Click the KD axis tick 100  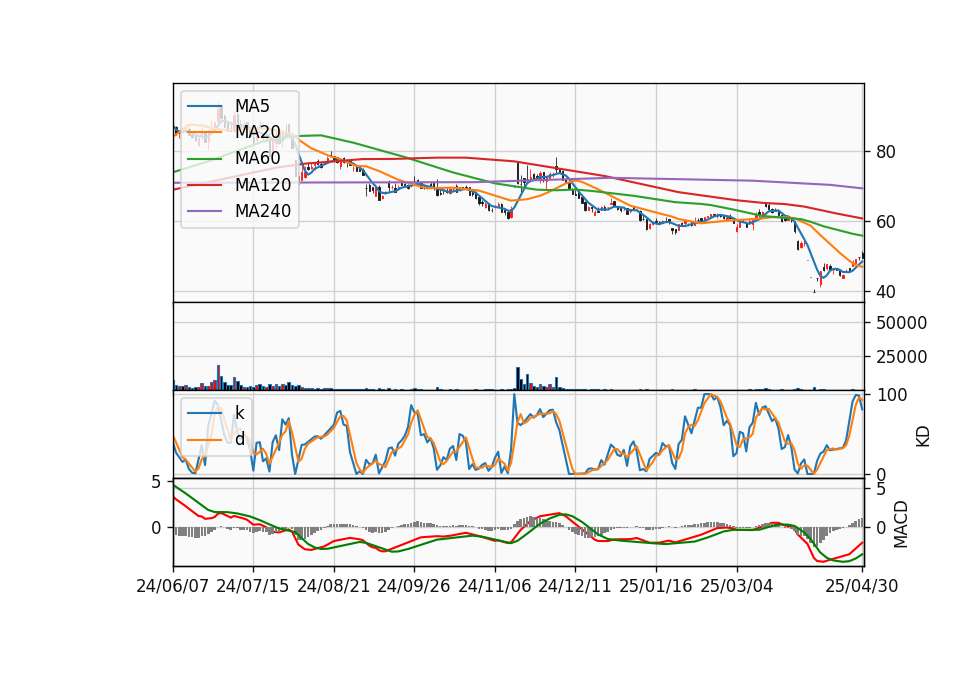891,395
